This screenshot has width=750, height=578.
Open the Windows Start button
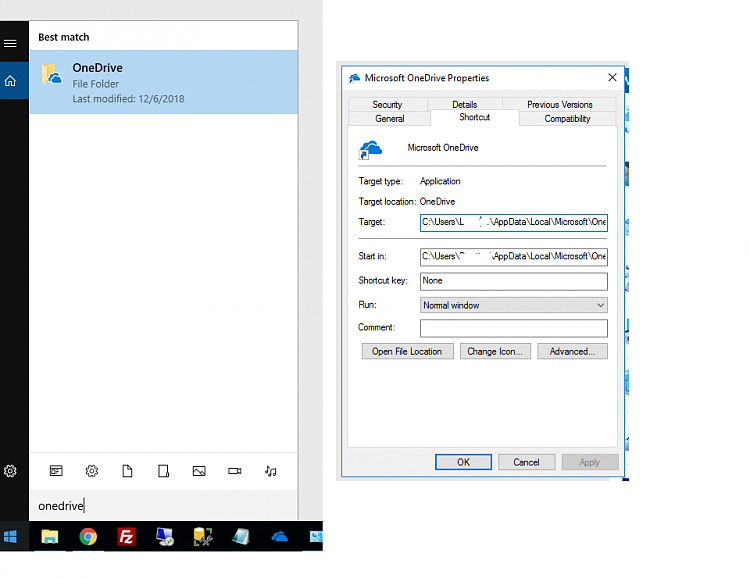(10, 537)
